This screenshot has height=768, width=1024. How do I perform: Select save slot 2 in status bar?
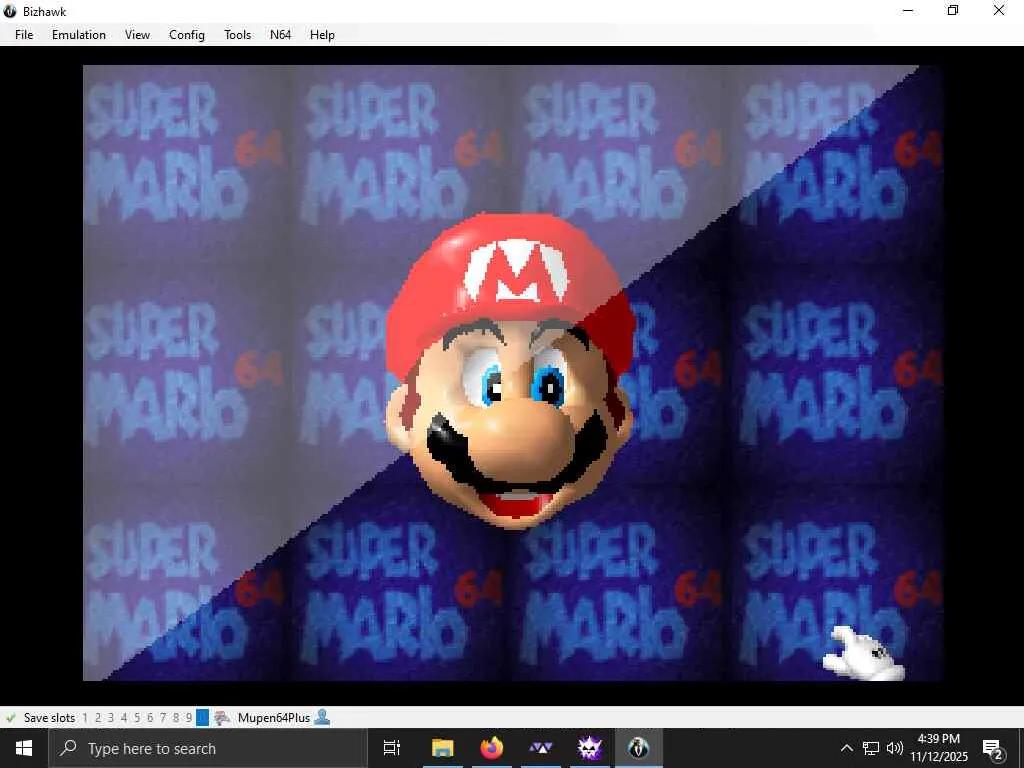pos(98,718)
